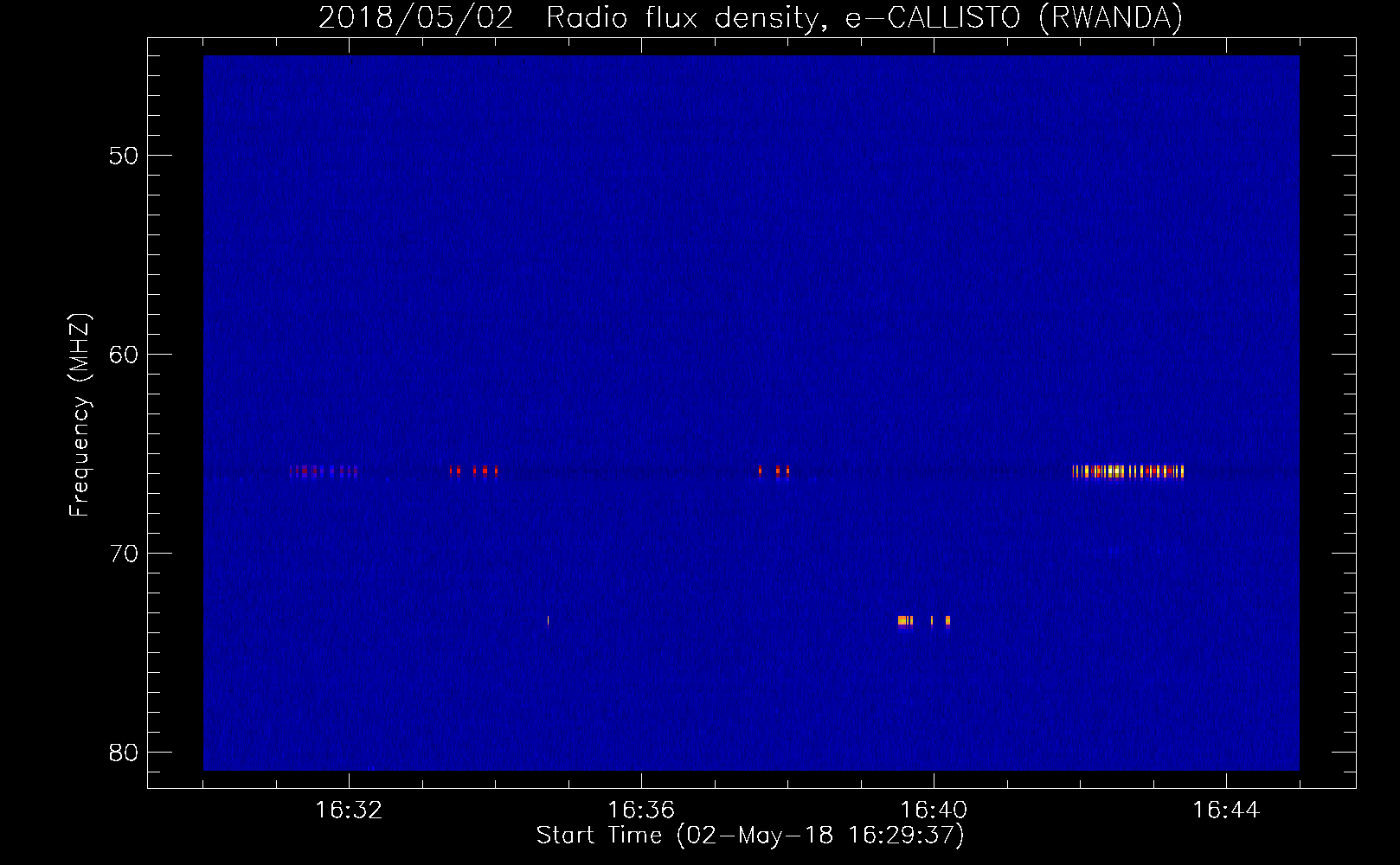Click the frequency tick label "70"
Screen dimensions: 1400x865
coord(124,554)
